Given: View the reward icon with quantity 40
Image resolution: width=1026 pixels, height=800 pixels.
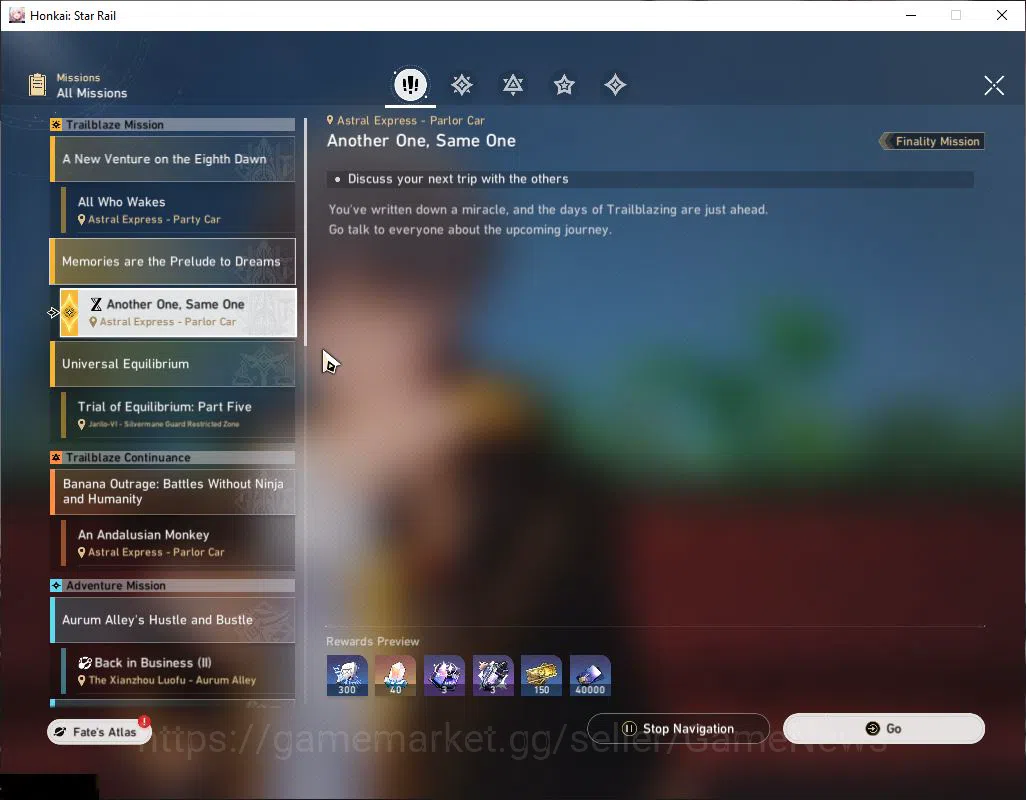Looking at the screenshot, I should pos(395,676).
